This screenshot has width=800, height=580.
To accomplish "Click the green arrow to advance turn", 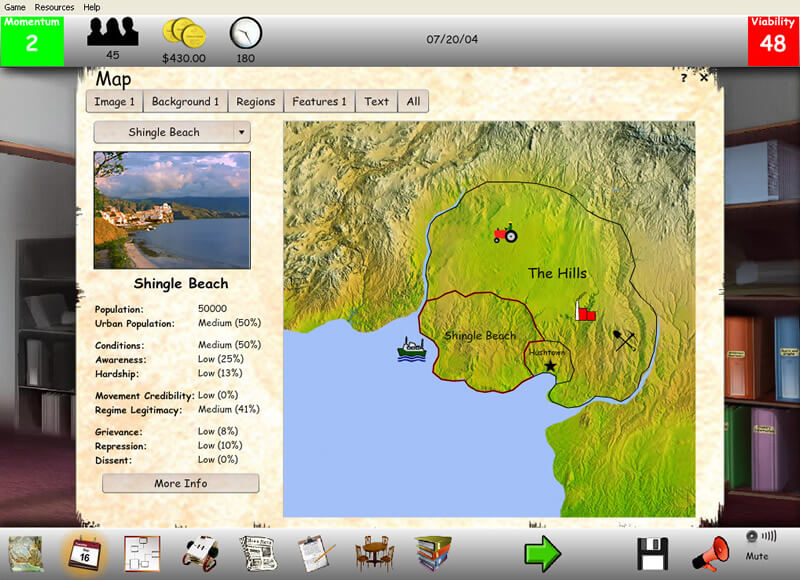I will click(543, 553).
